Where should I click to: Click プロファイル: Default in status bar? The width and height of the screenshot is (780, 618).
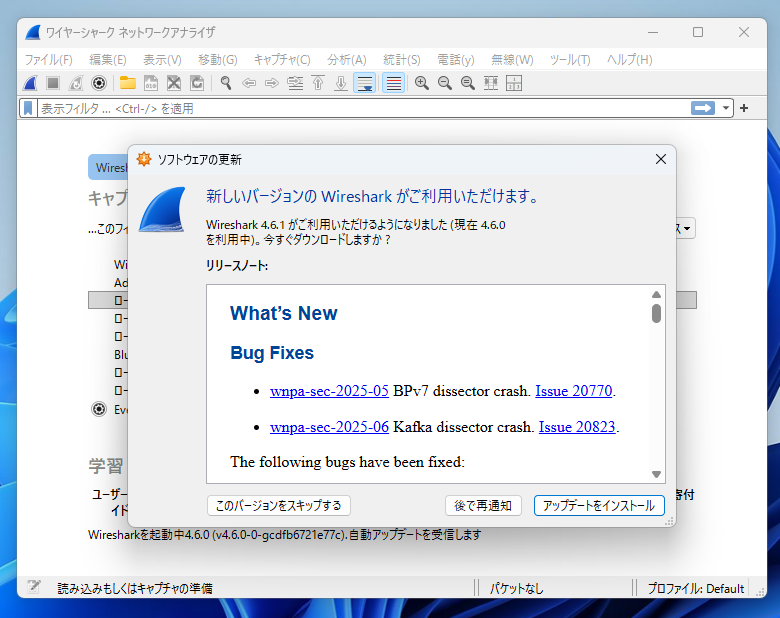click(695, 589)
